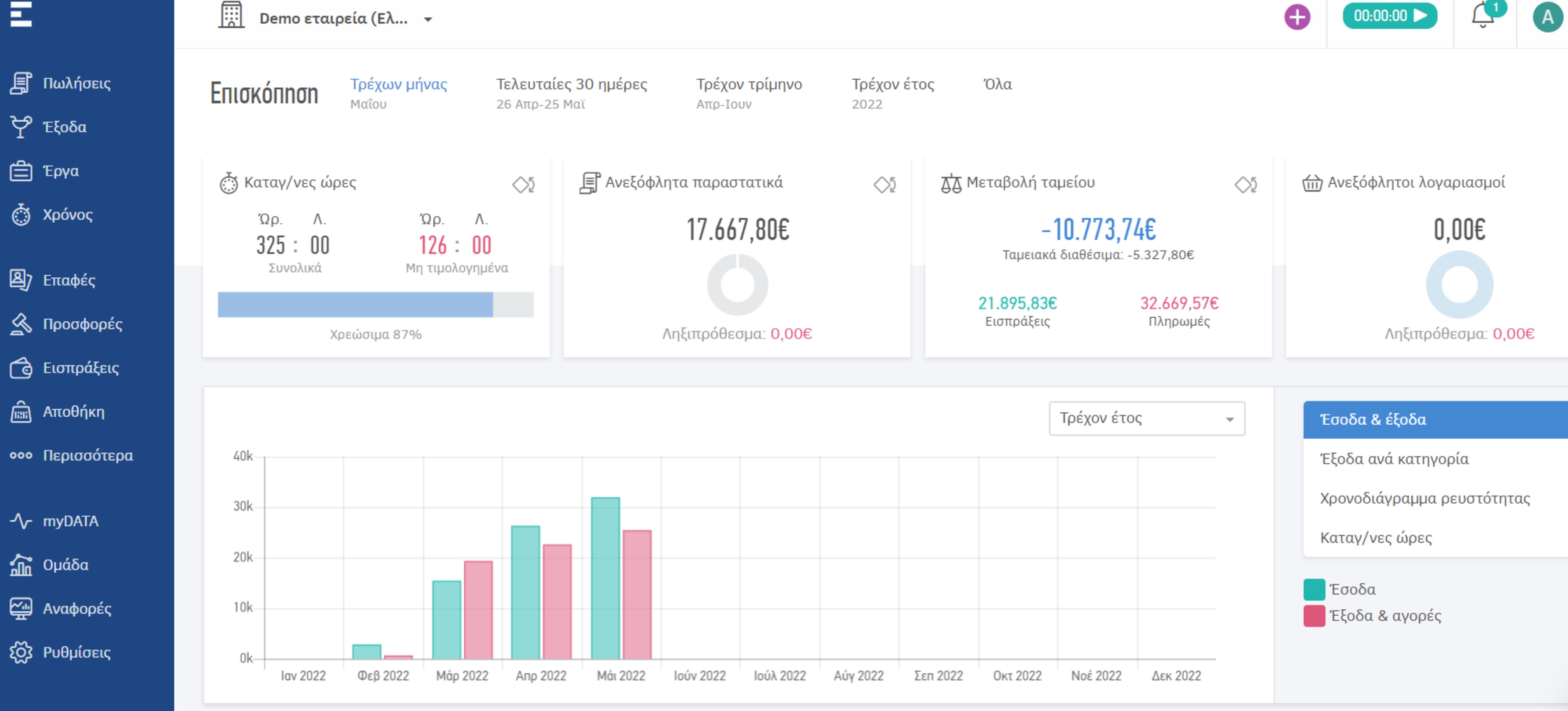The width and height of the screenshot is (1568, 711).
Task: Click the basket icon of Ανεξόφλητοι λογαριασμοί
Action: (1312, 183)
